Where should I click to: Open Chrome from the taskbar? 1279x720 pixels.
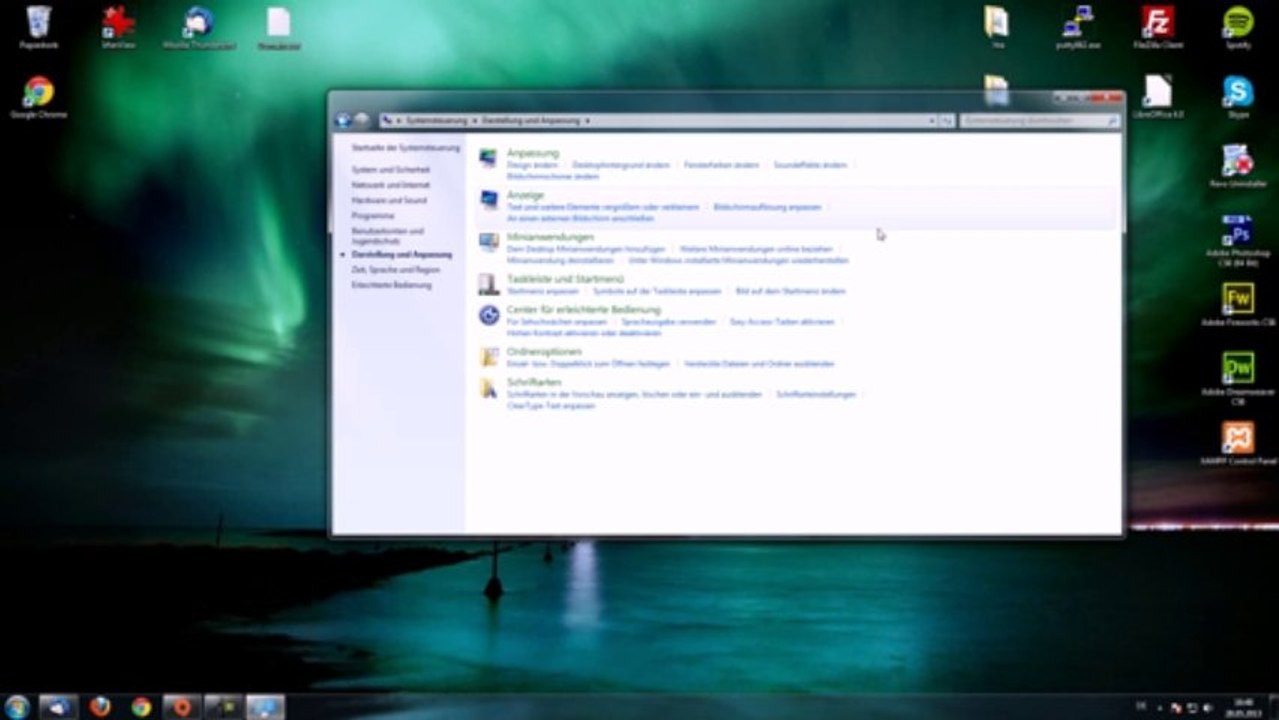[141, 706]
